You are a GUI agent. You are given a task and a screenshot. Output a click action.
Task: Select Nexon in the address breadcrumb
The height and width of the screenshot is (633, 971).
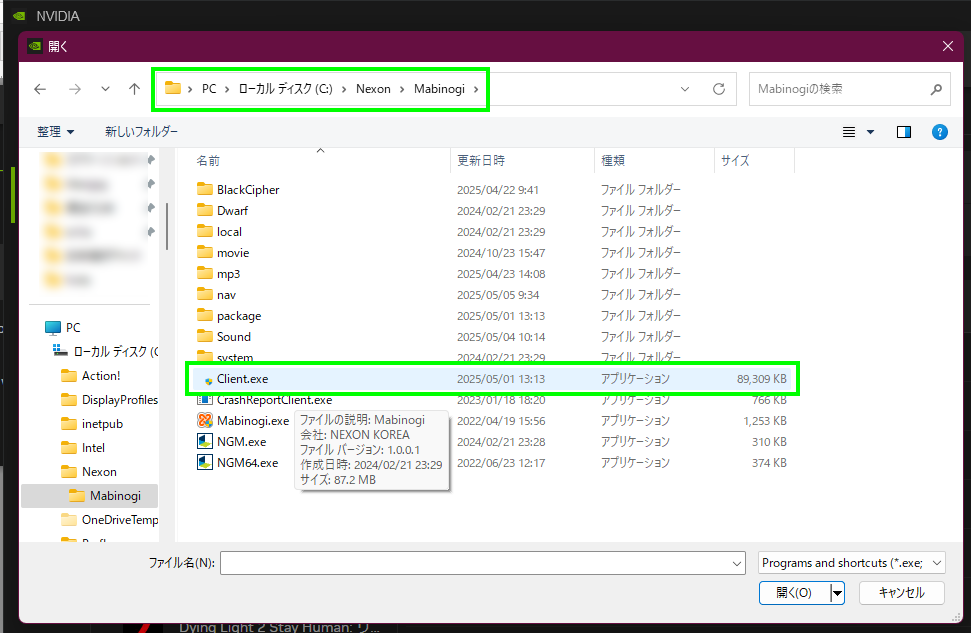point(373,89)
